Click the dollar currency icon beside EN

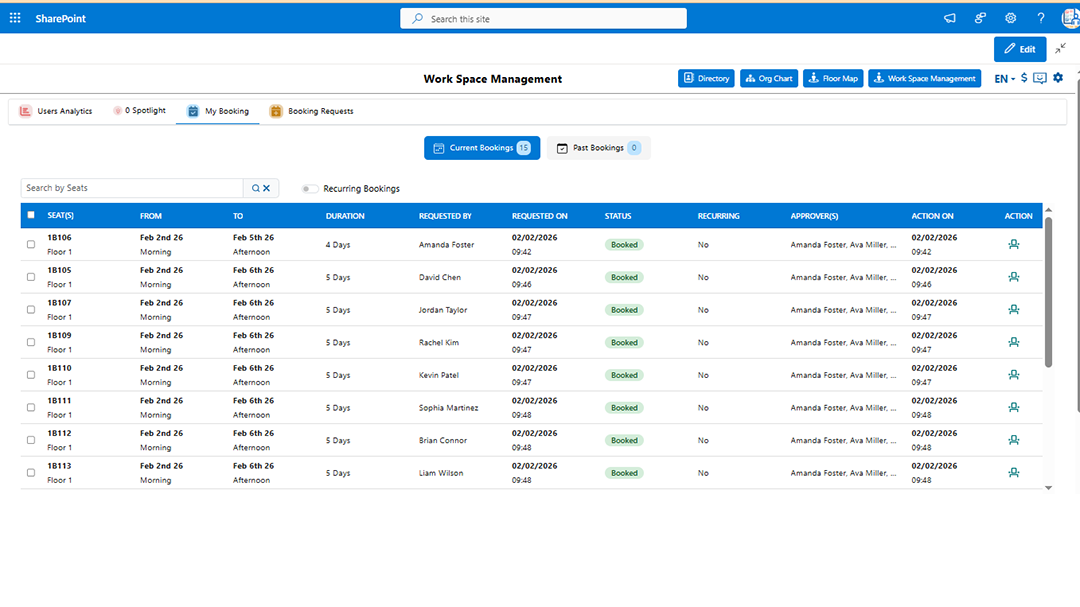pos(1023,77)
